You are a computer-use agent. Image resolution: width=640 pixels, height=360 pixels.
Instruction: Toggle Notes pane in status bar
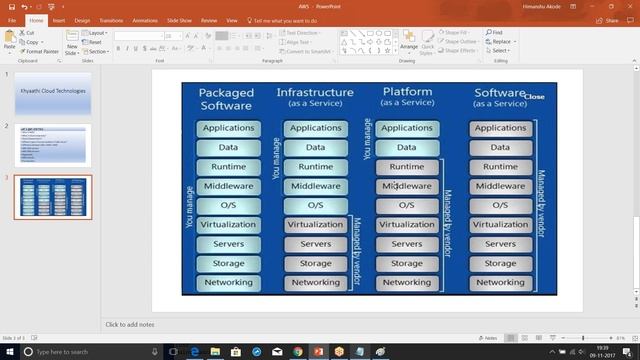[488, 338]
